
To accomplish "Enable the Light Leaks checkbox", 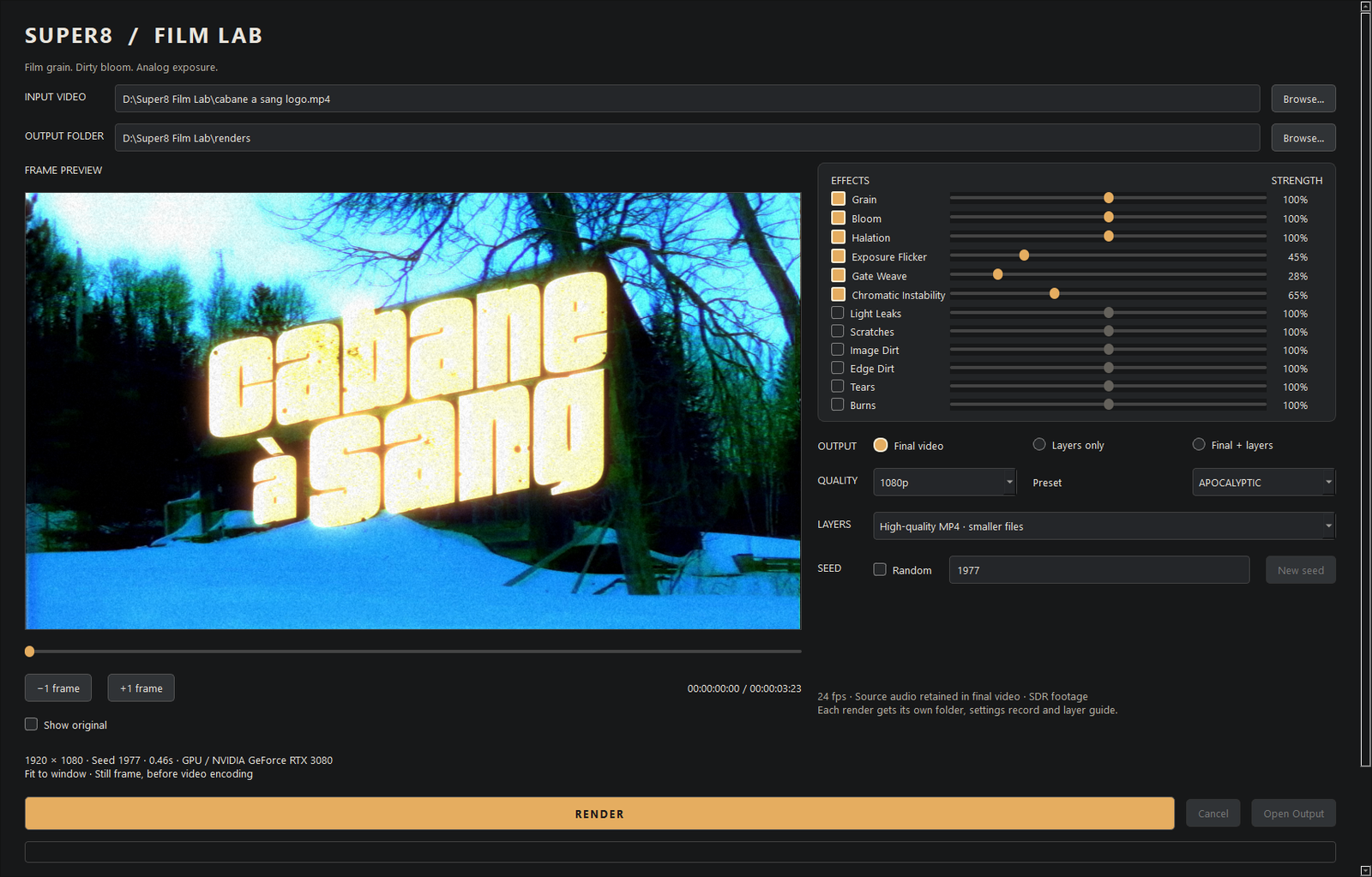I will click(838, 313).
